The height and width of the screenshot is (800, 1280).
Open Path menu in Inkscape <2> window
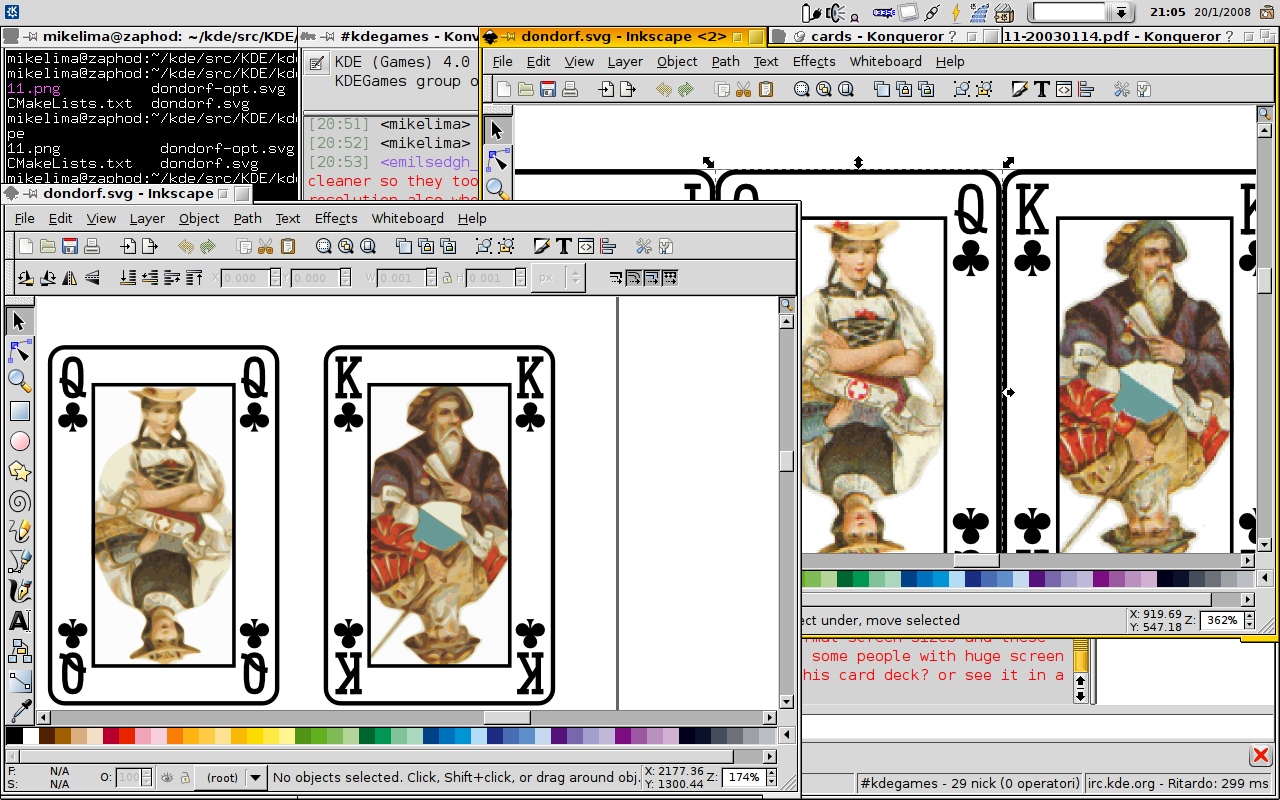(x=726, y=61)
